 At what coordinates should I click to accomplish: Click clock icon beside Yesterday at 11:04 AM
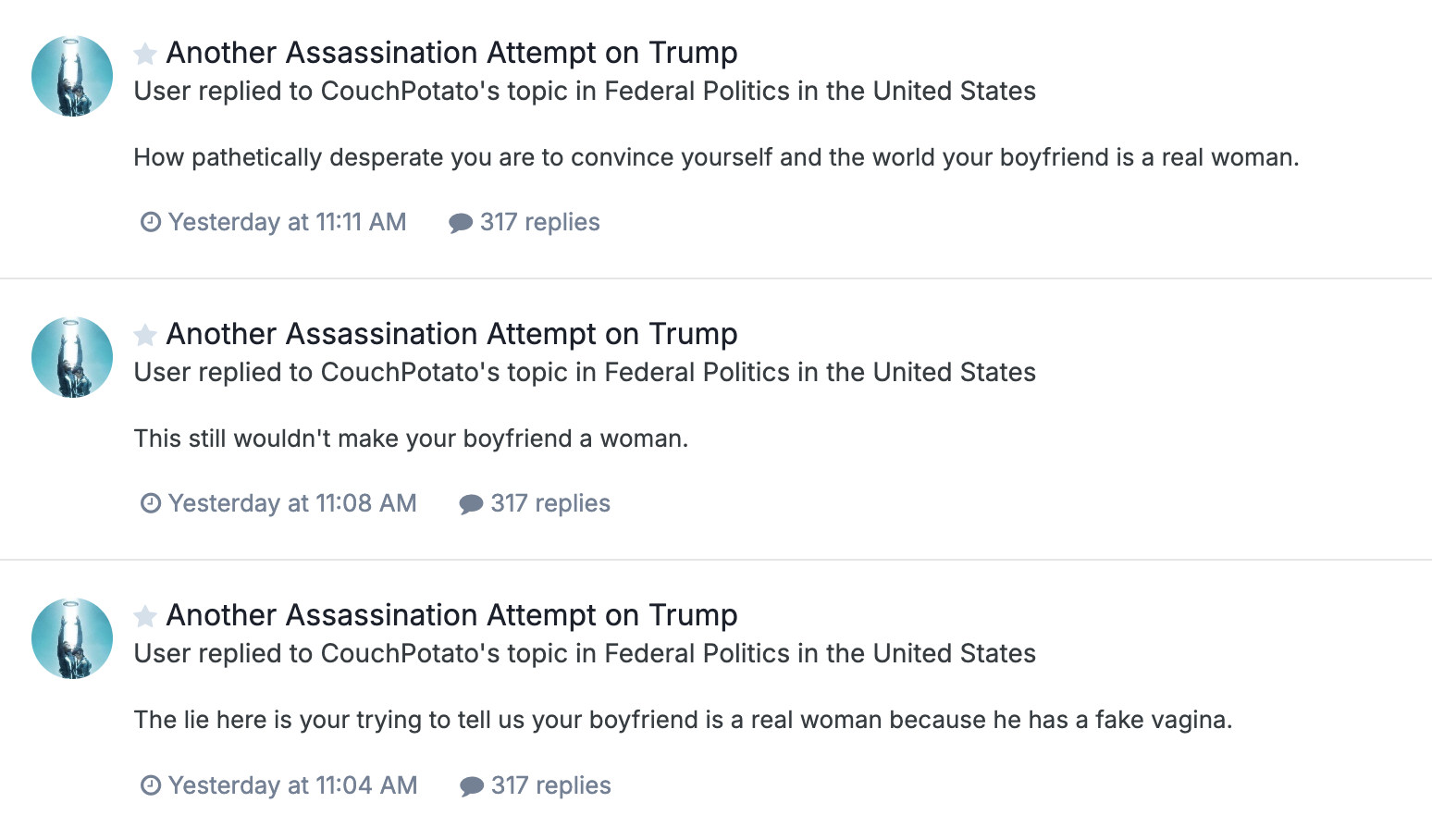(151, 785)
